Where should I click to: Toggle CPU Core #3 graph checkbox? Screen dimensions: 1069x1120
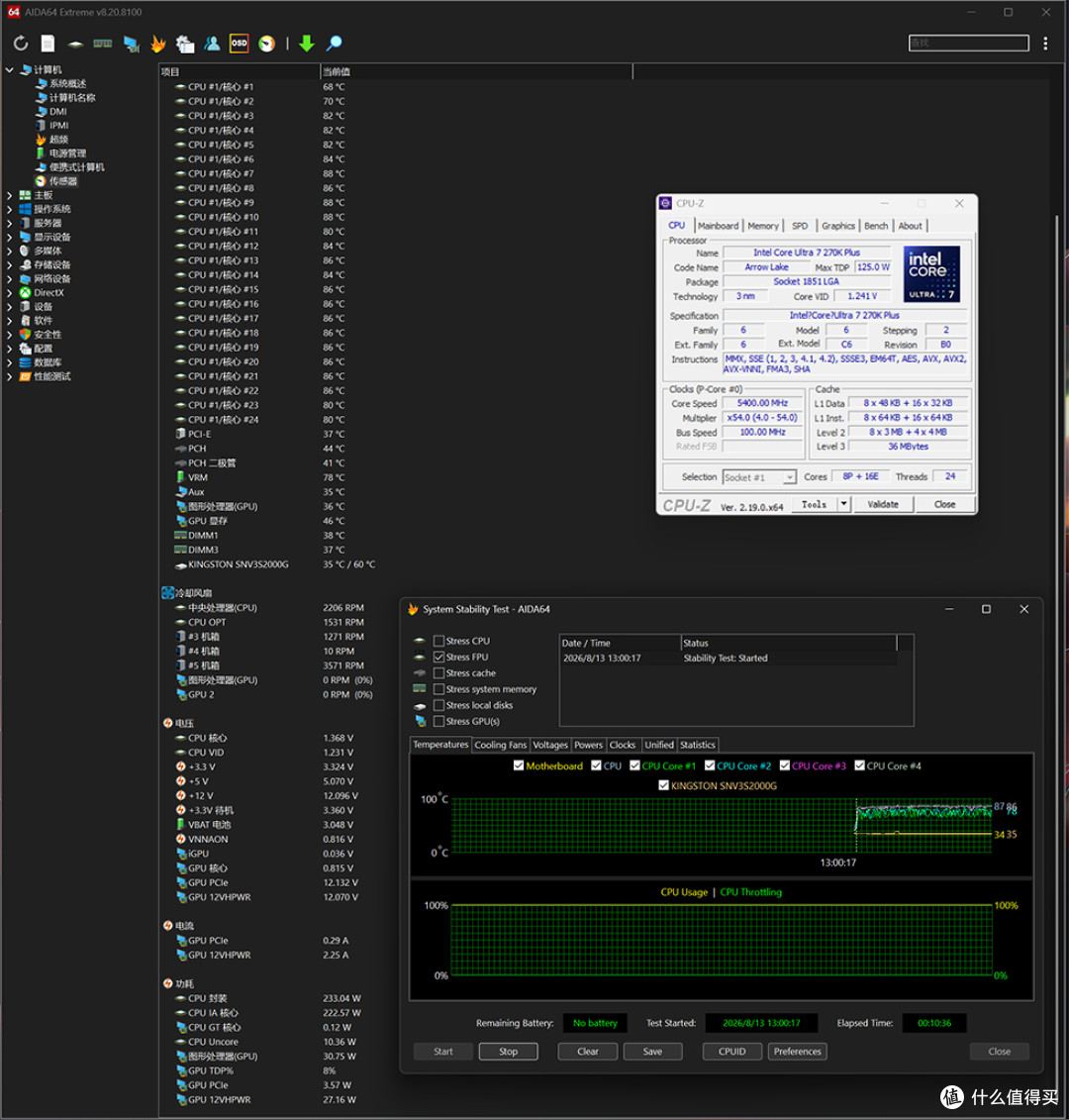784,765
